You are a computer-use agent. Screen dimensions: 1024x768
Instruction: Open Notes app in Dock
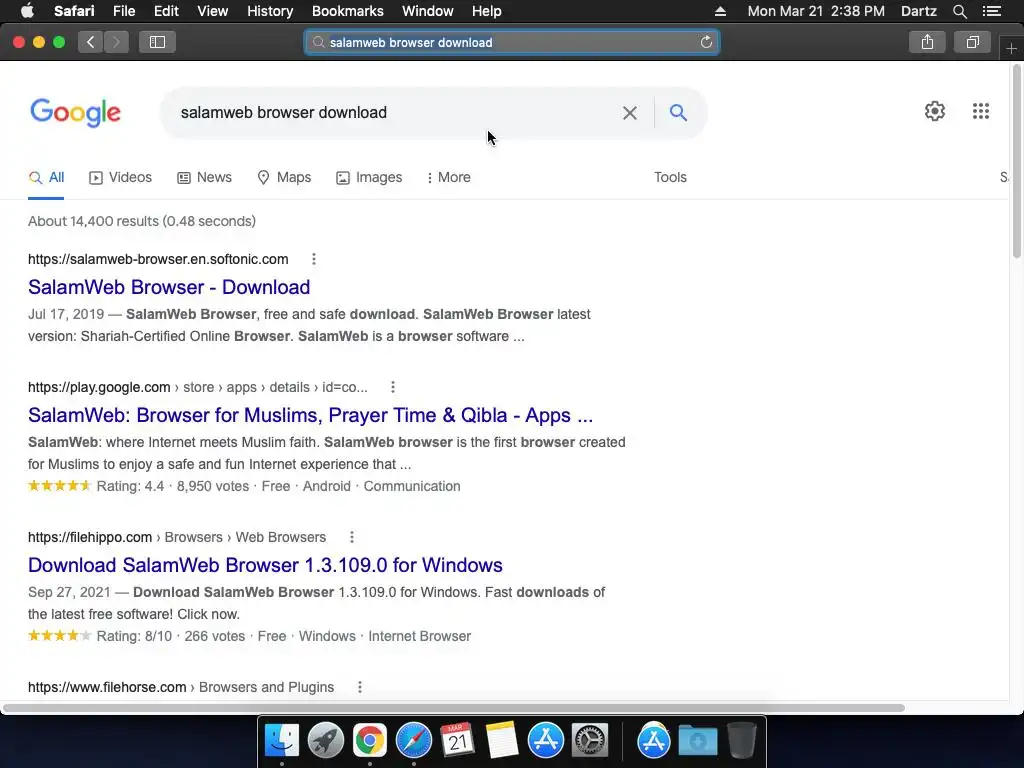(502, 741)
